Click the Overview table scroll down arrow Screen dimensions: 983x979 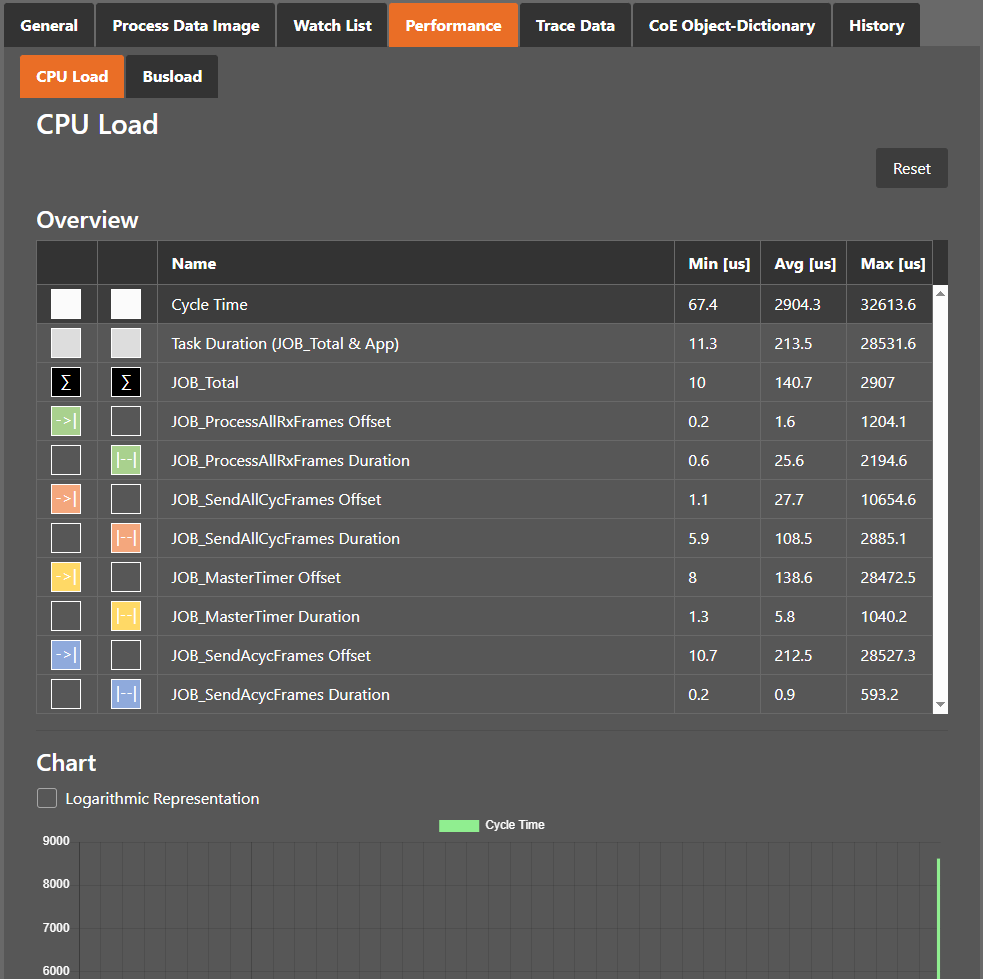pyautogui.click(x=940, y=704)
